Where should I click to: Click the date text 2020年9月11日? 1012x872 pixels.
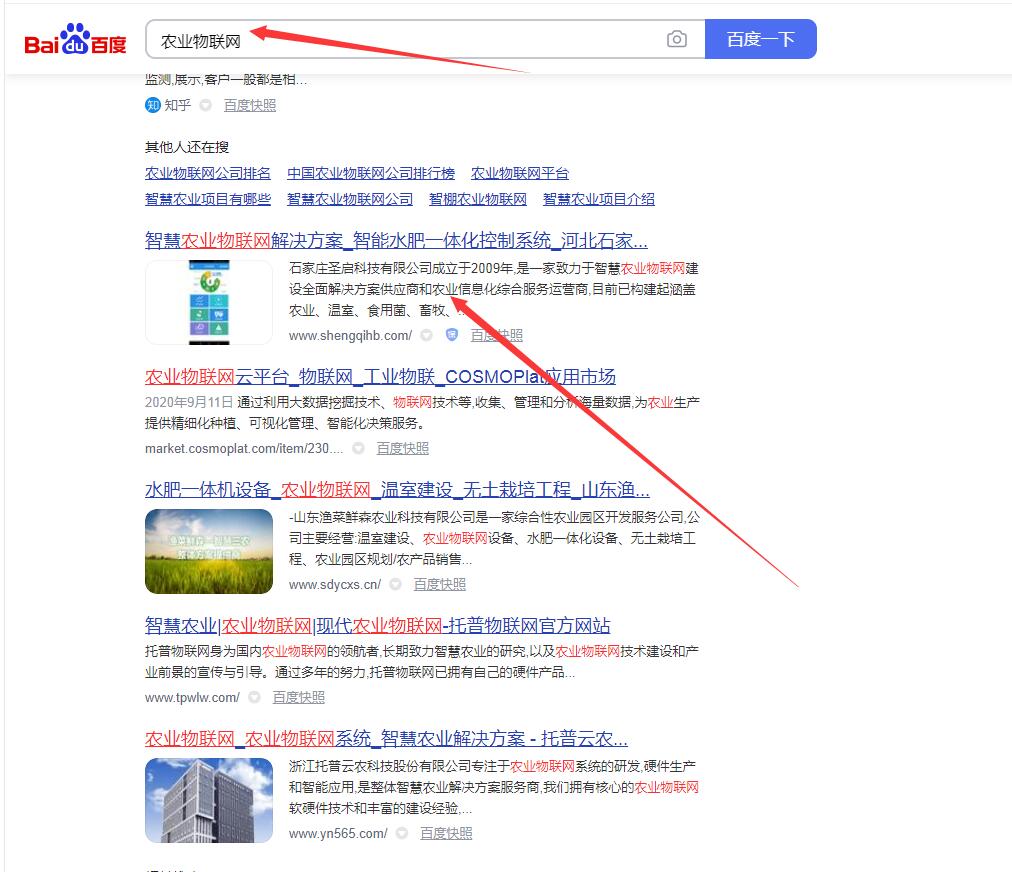188,402
